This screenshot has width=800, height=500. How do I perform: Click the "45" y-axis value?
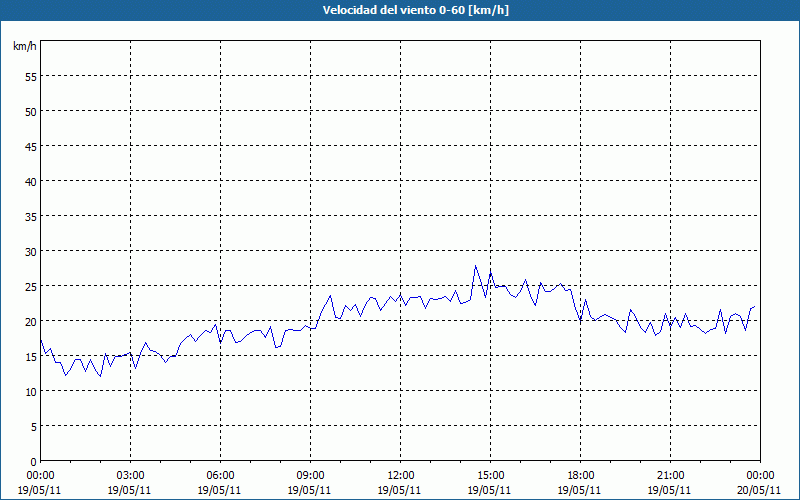(x=31, y=146)
